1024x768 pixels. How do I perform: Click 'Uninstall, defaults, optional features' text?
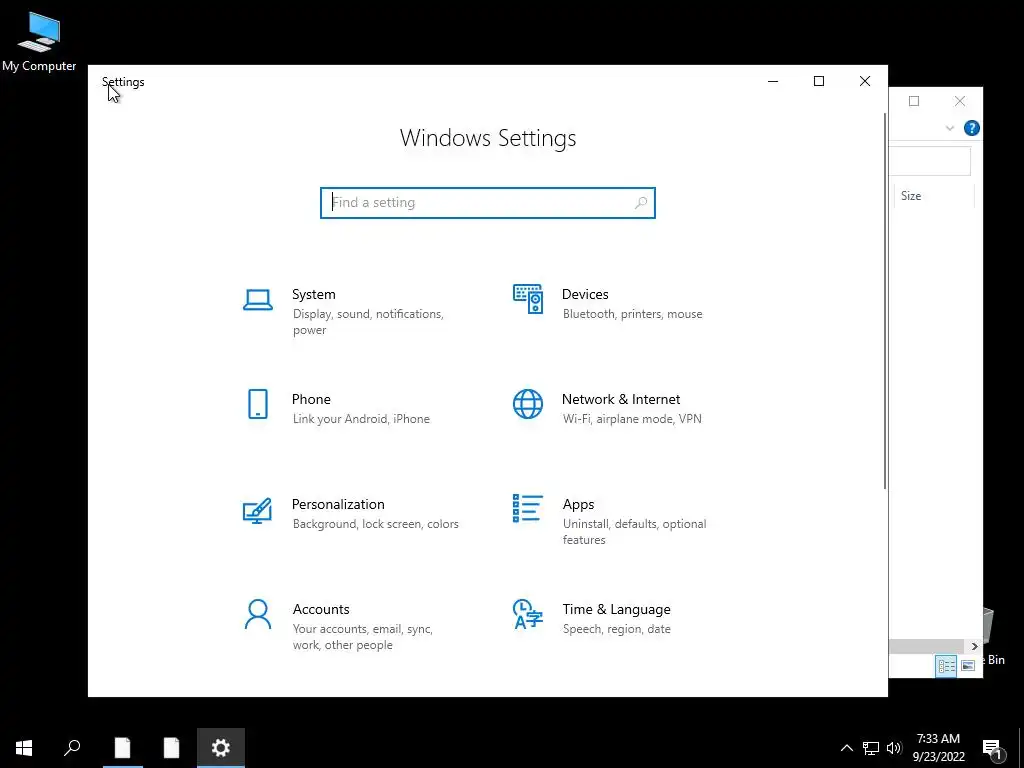point(634,532)
